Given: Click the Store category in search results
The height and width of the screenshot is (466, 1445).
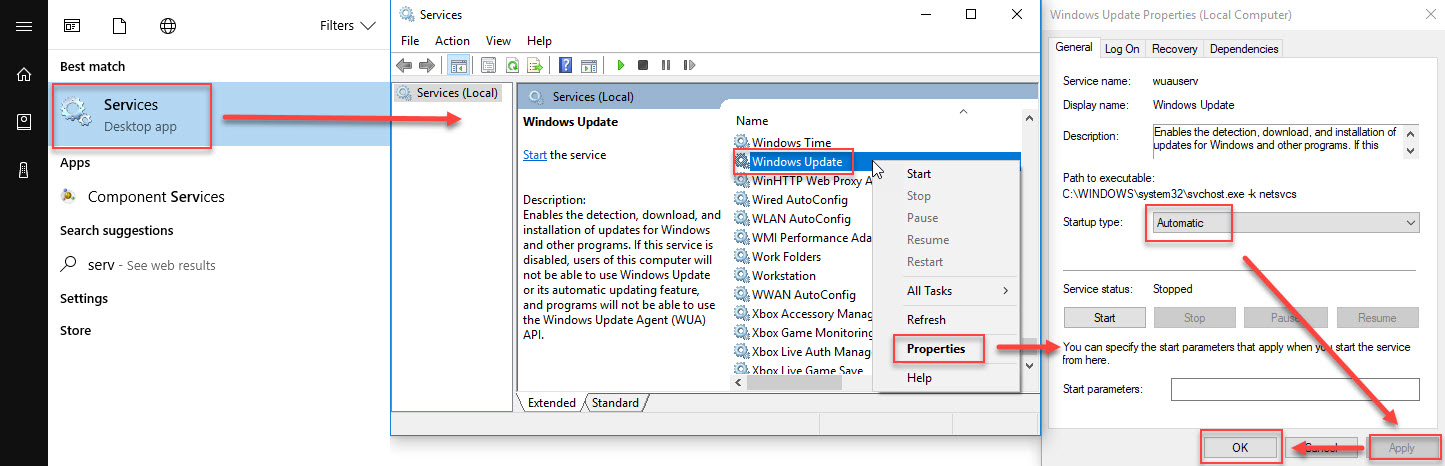Looking at the screenshot, I should 75,330.
